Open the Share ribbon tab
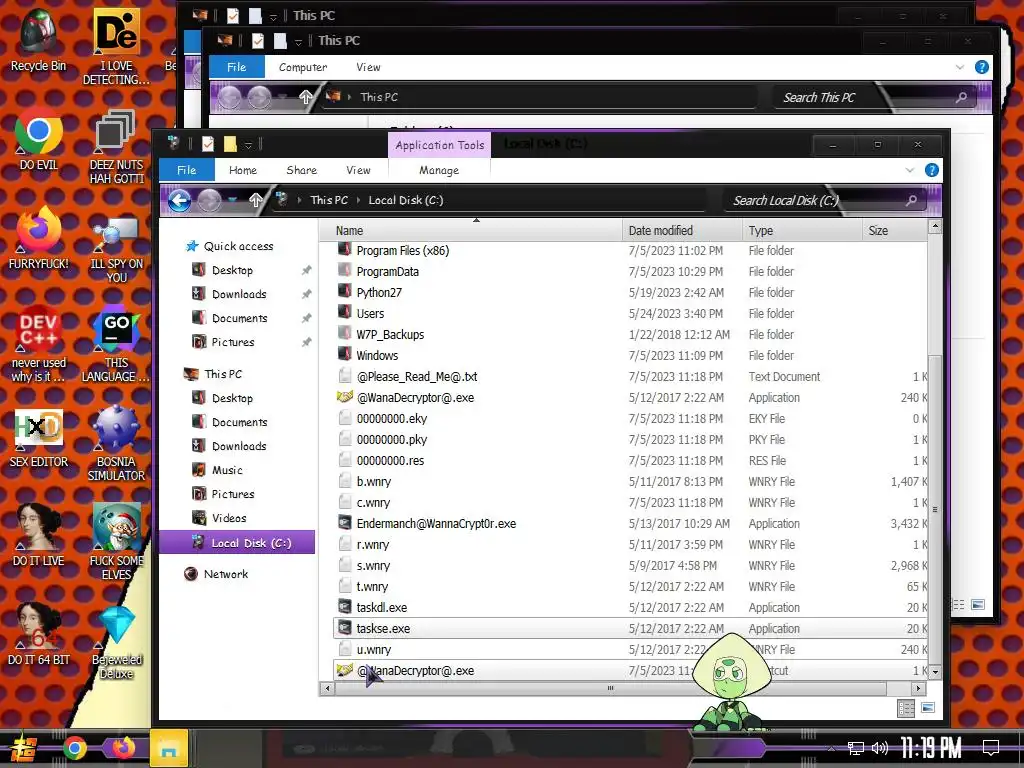 coord(302,170)
